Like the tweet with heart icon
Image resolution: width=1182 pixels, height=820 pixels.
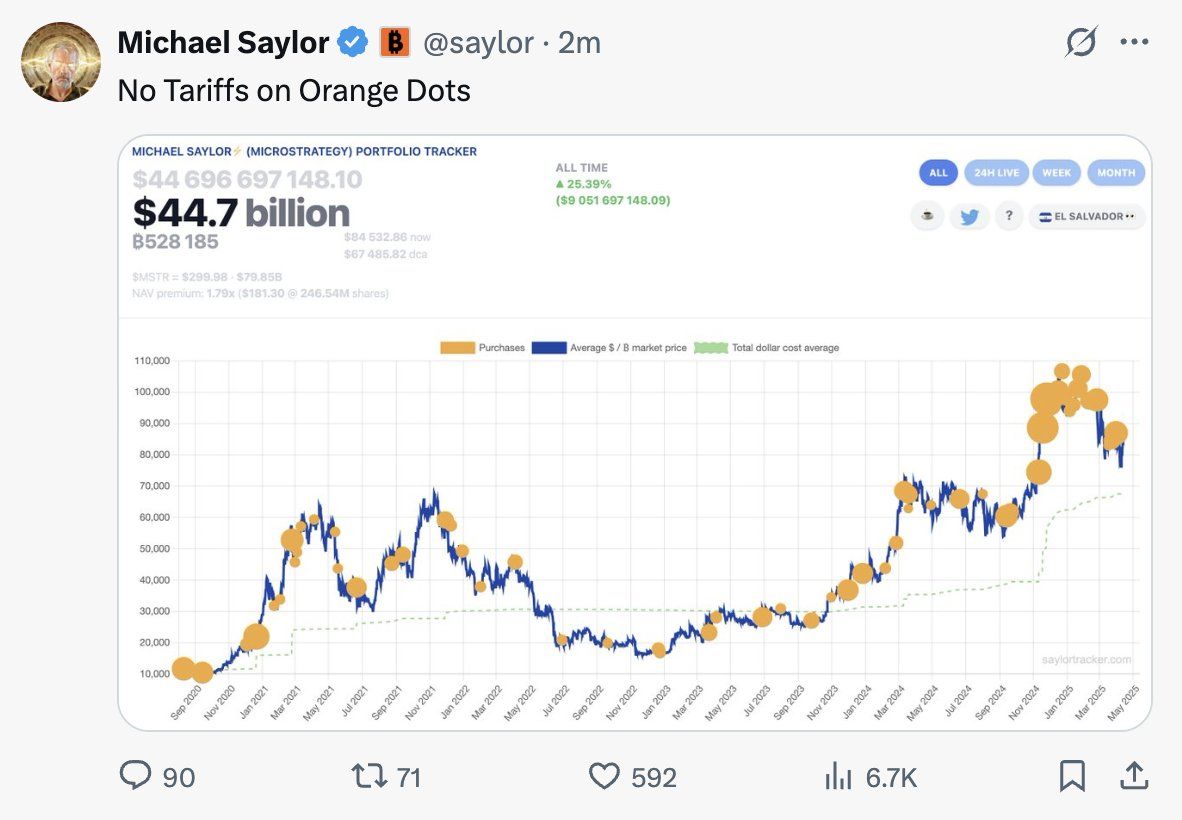click(604, 776)
